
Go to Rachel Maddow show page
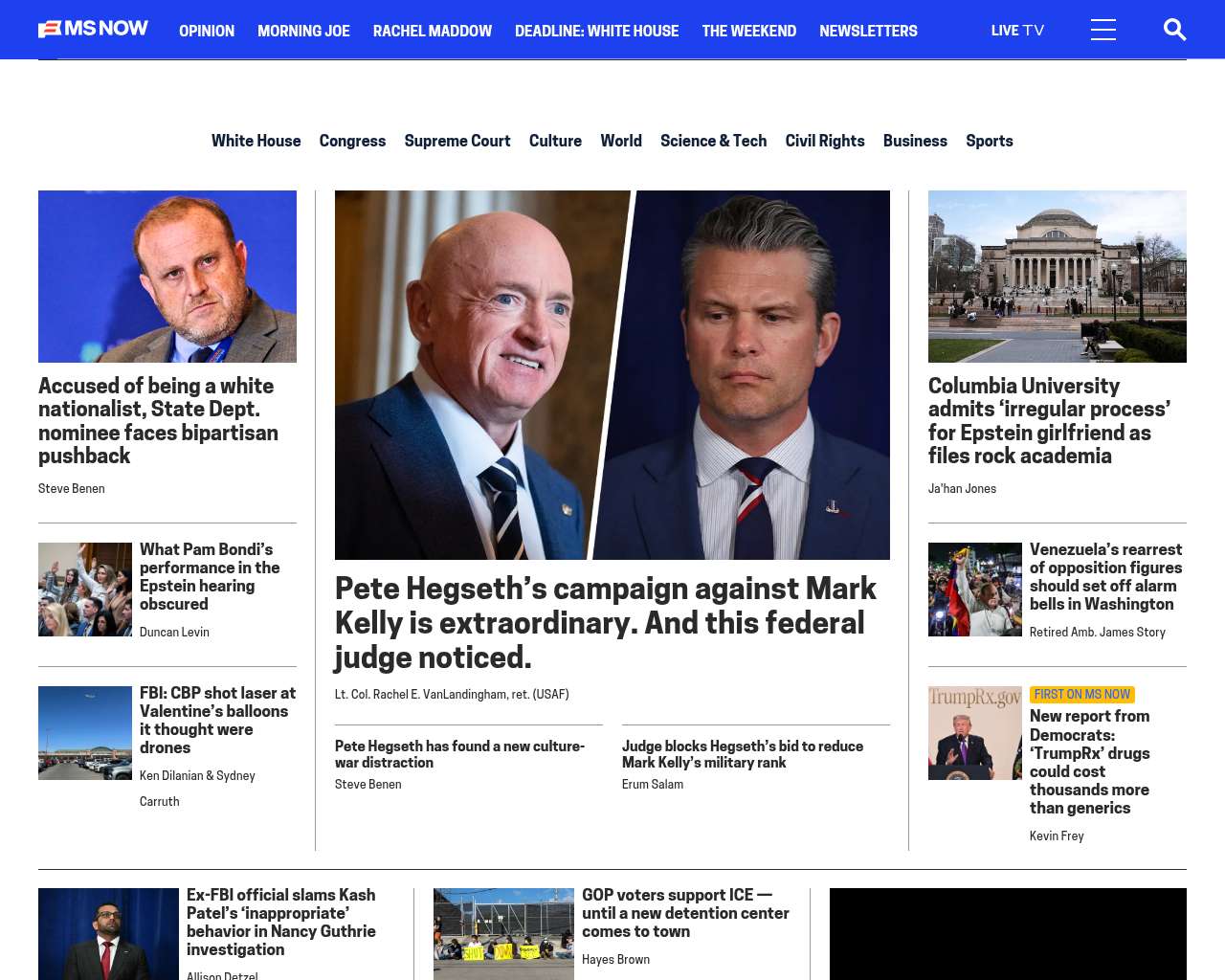[x=432, y=31]
